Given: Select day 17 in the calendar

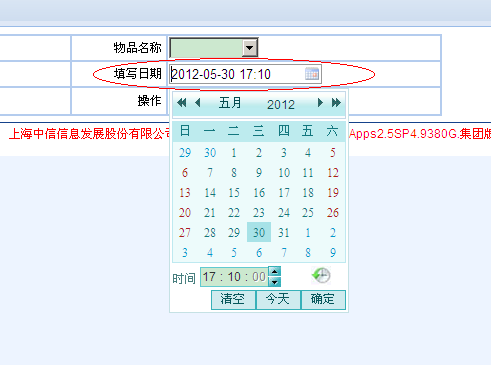Looking at the screenshot, I should point(283,192).
